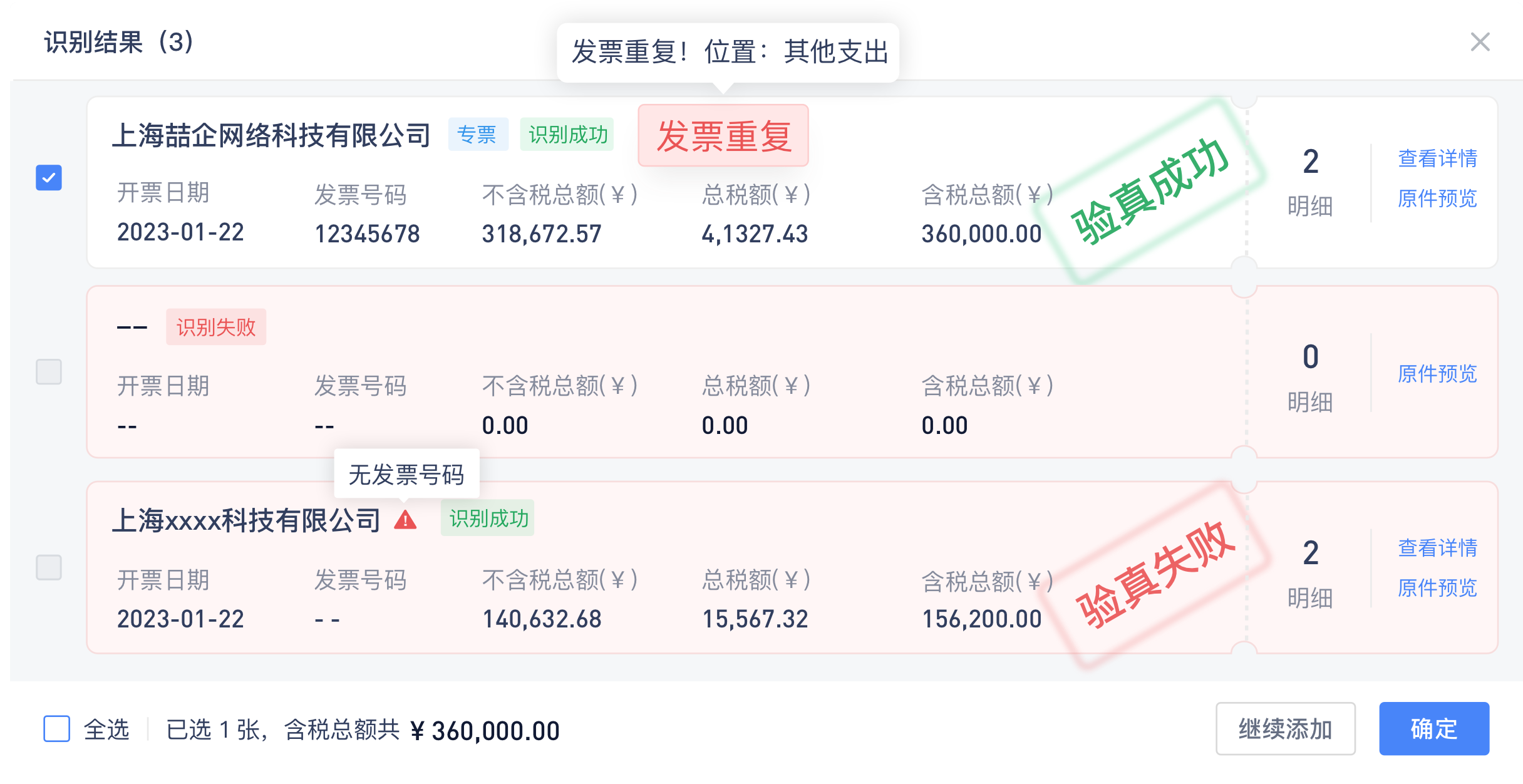Image resolution: width=1523 pixels, height=784 pixels.
Task: Click the blue 专票 tag
Action: pos(478,134)
